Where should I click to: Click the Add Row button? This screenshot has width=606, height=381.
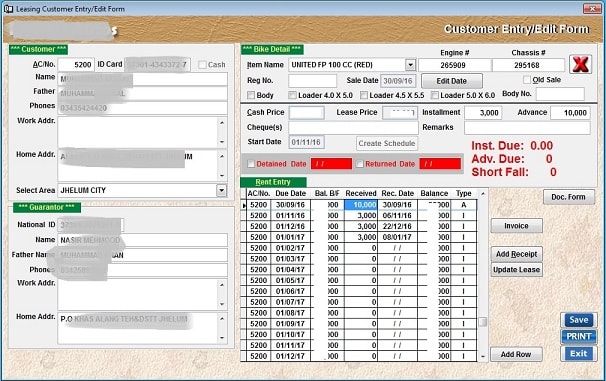click(x=516, y=354)
